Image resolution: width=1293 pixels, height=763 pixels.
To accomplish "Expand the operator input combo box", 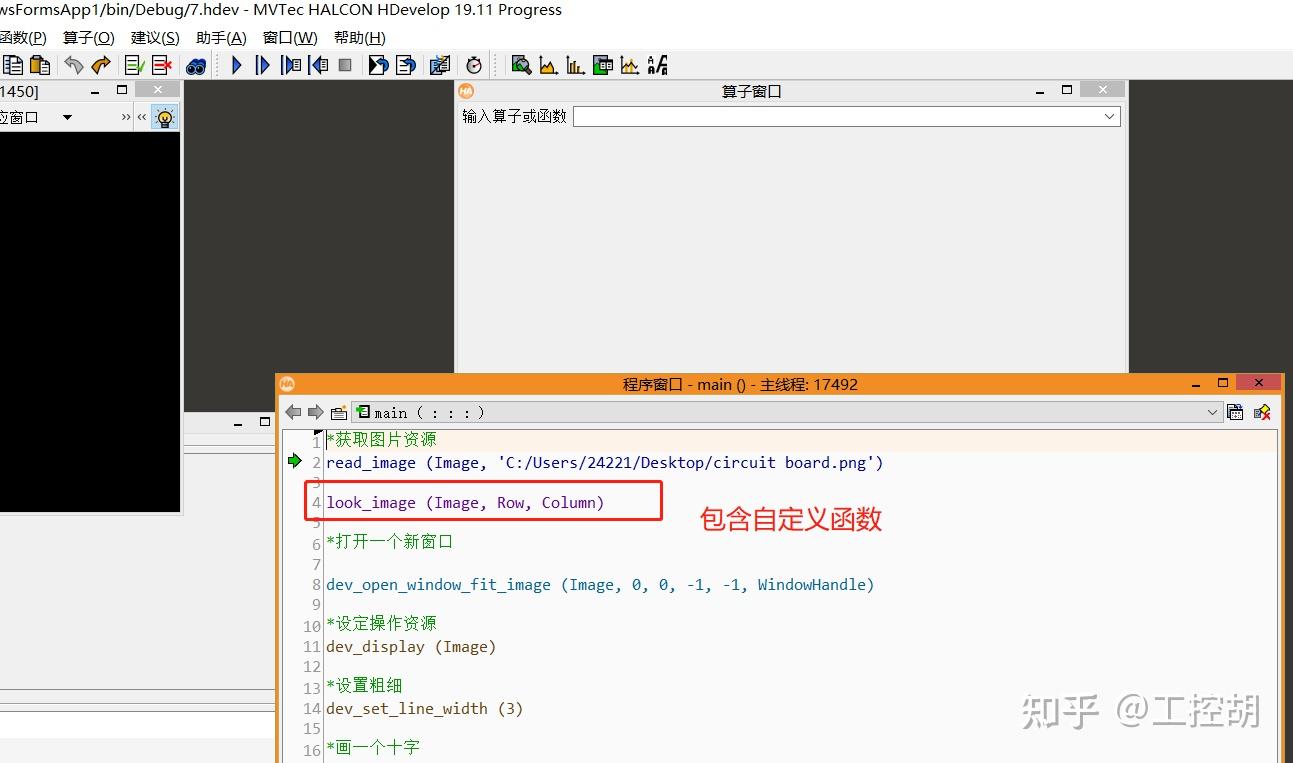I will pyautogui.click(x=1109, y=116).
